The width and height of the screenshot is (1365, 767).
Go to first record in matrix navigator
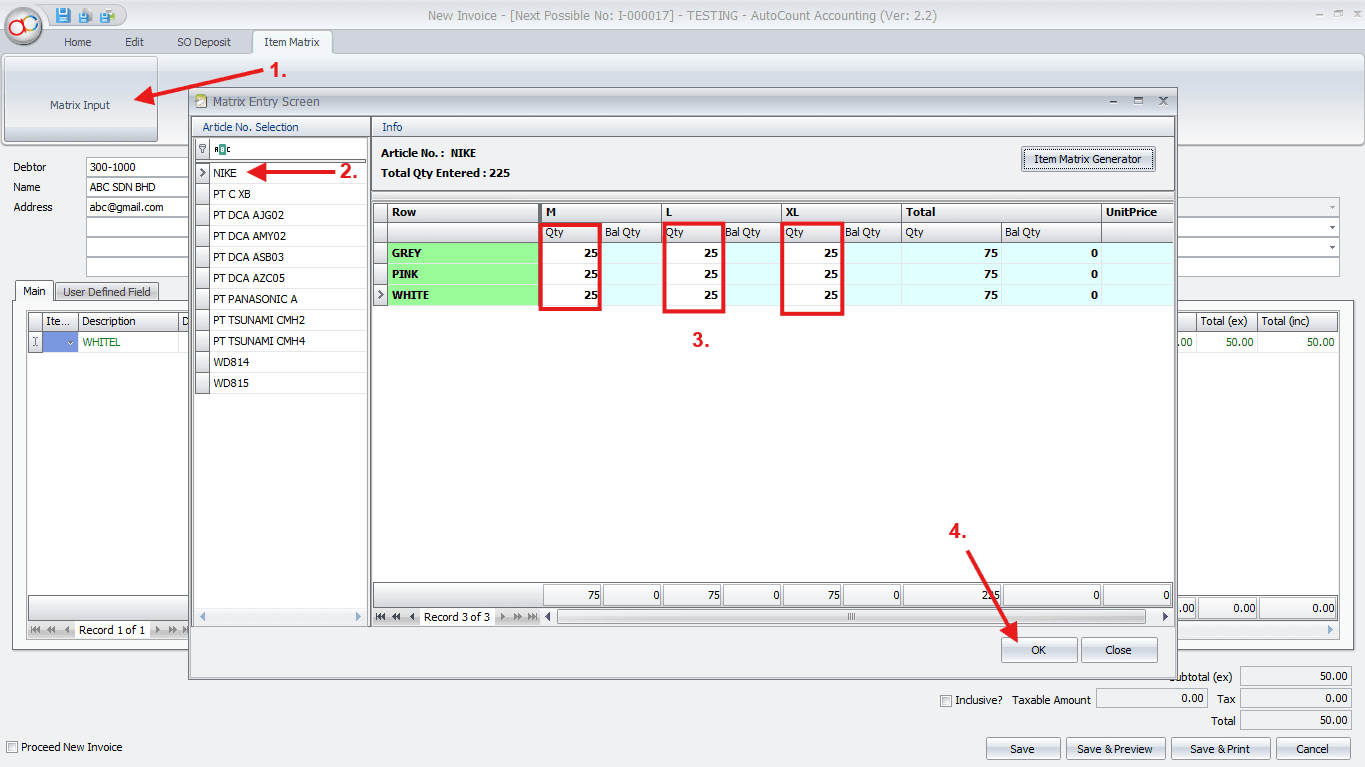tap(381, 617)
